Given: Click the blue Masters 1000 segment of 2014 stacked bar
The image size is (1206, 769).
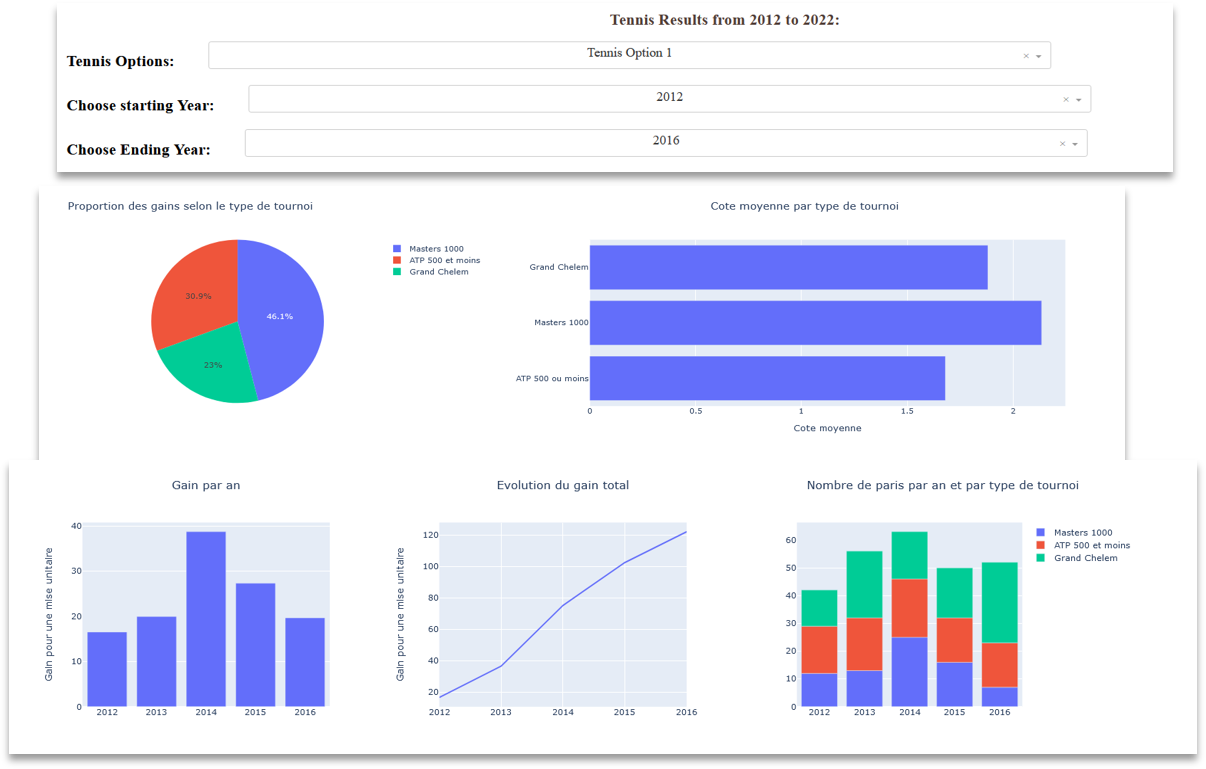Looking at the screenshot, I should tap(909, 672).
